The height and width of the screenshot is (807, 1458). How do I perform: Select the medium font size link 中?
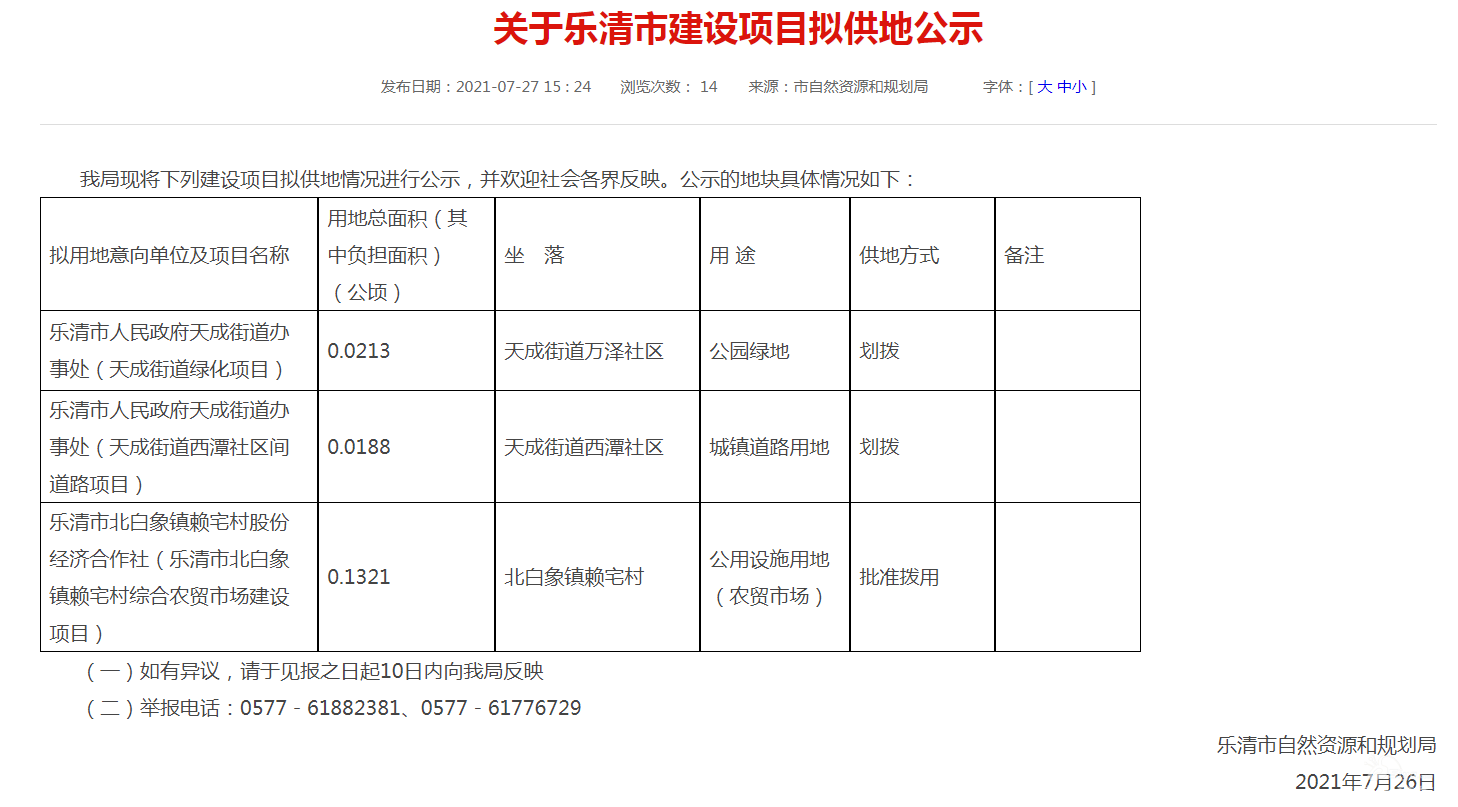click(x=1064, y=87)
